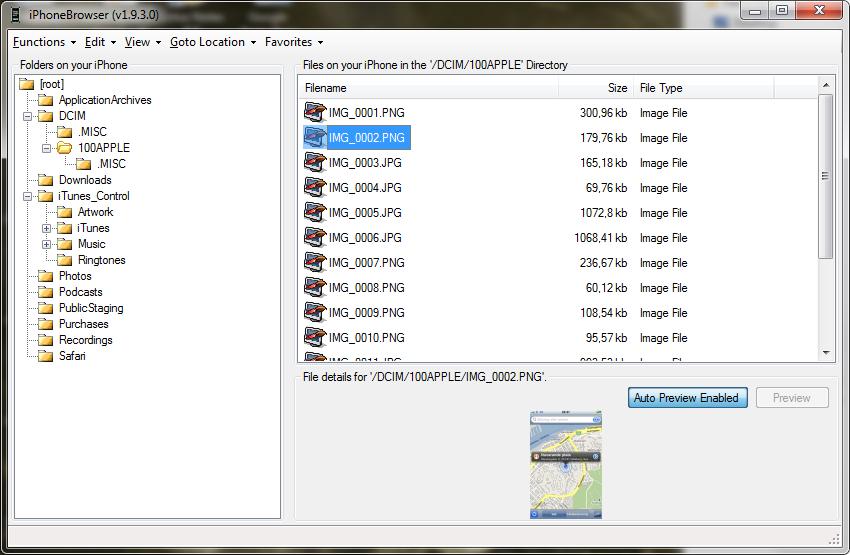Click the ApplicationArchives folder icon
The image size is (850, 555).
(x=45, y=100)
